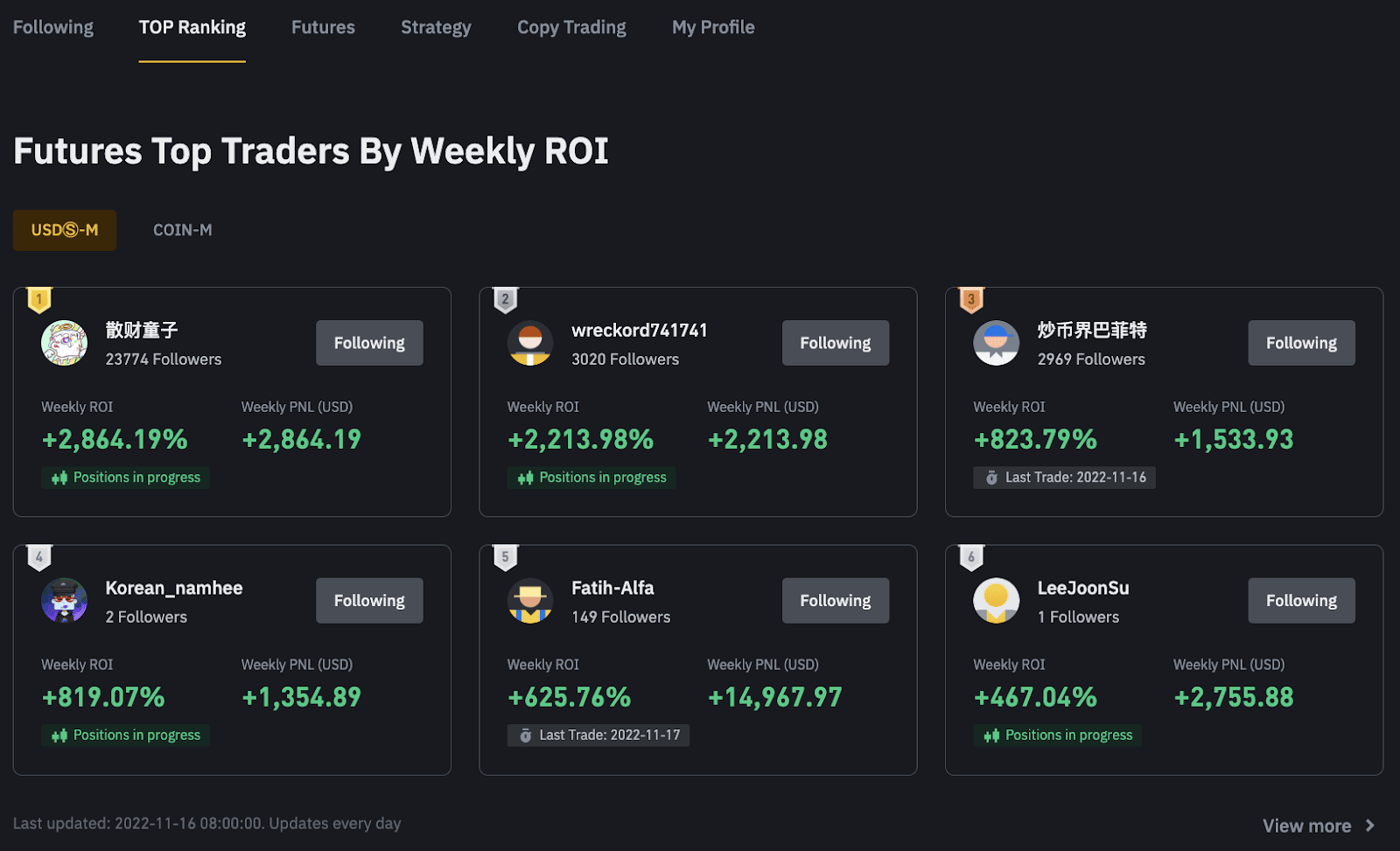
Task: Unfollow wreckord741741 via Following button
Action: (835, 342)
